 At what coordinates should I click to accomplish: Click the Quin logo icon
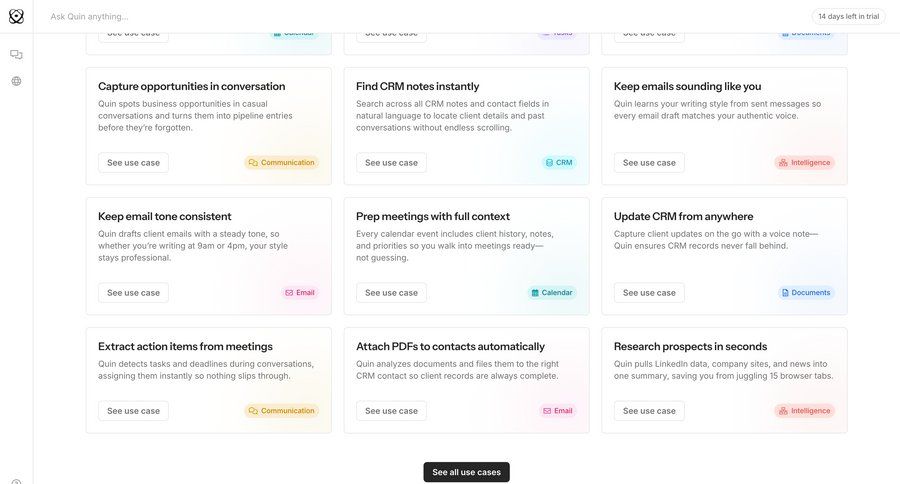click(x=16, y=16)
